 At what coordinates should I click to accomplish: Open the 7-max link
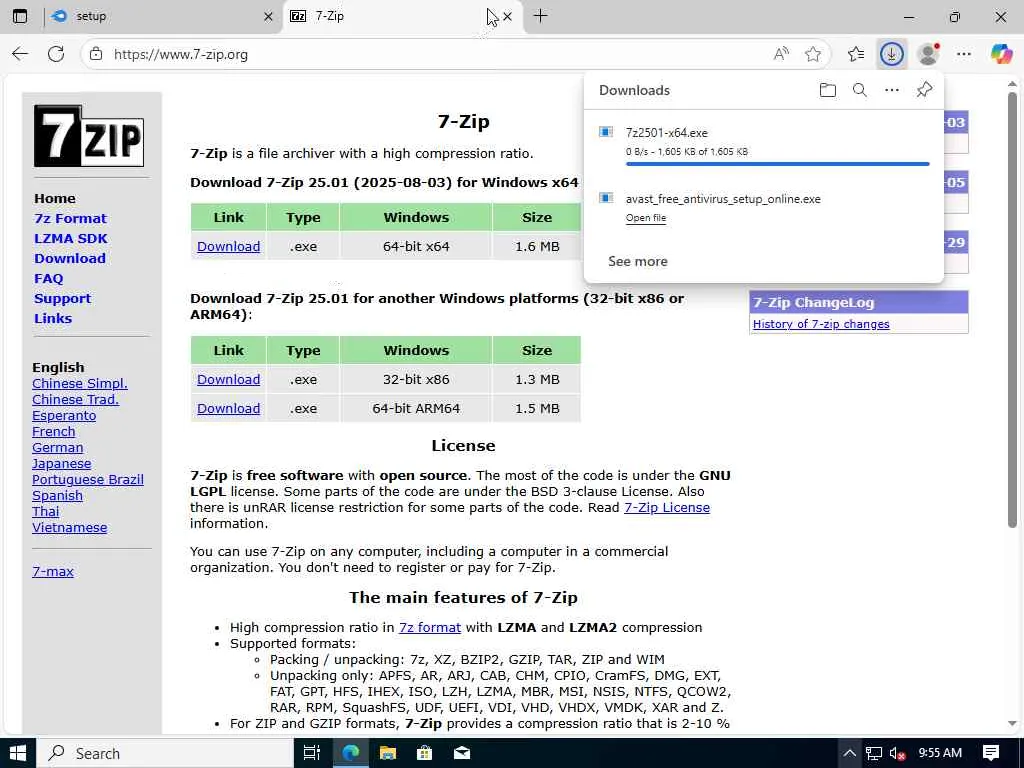click(x=53, y=571)
